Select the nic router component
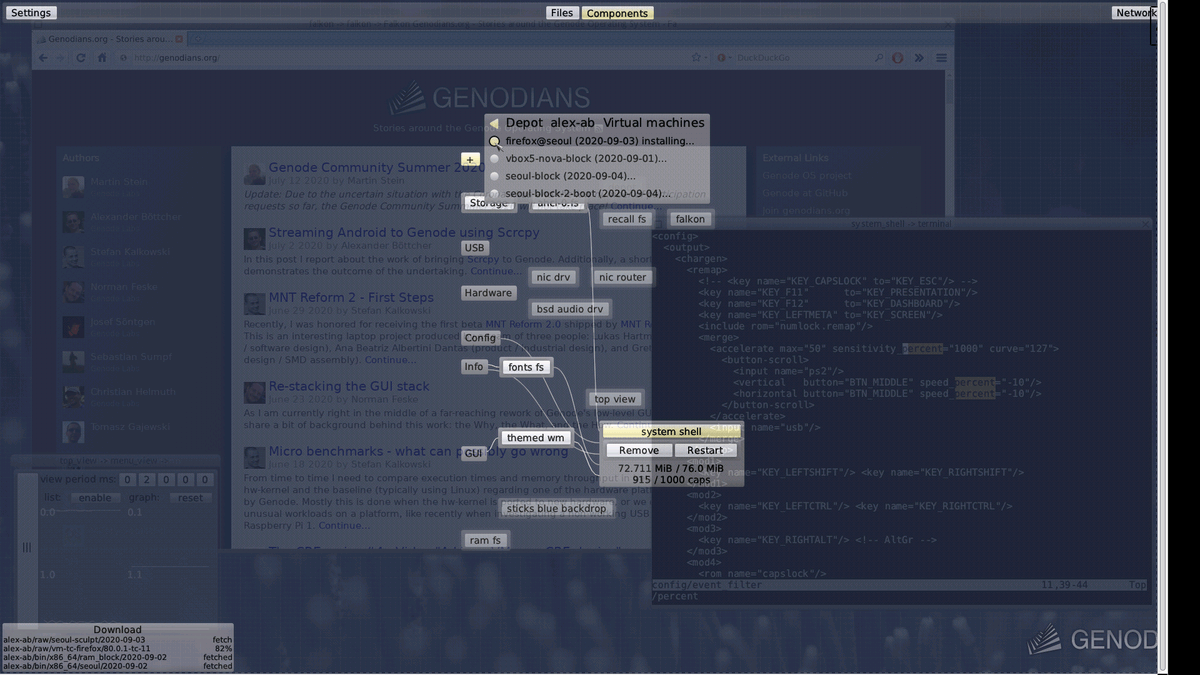This screenshot has width=1200, height=675. 622,277
